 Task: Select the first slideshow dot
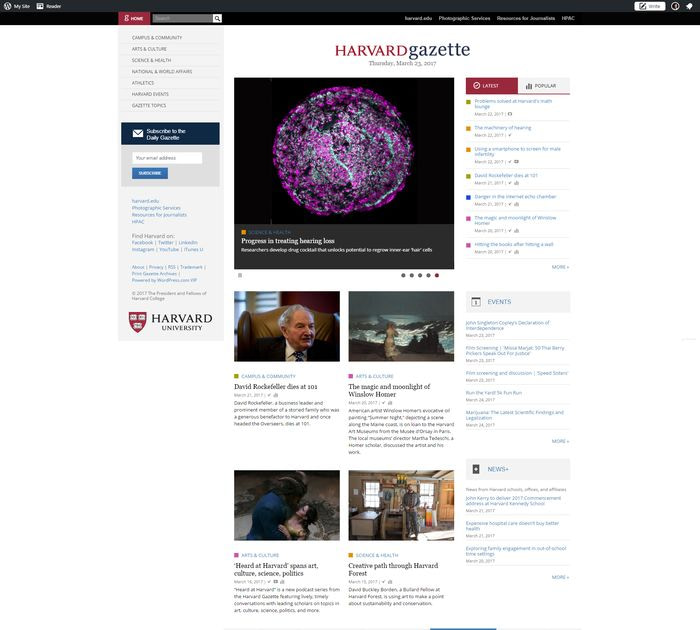(403, 275)
